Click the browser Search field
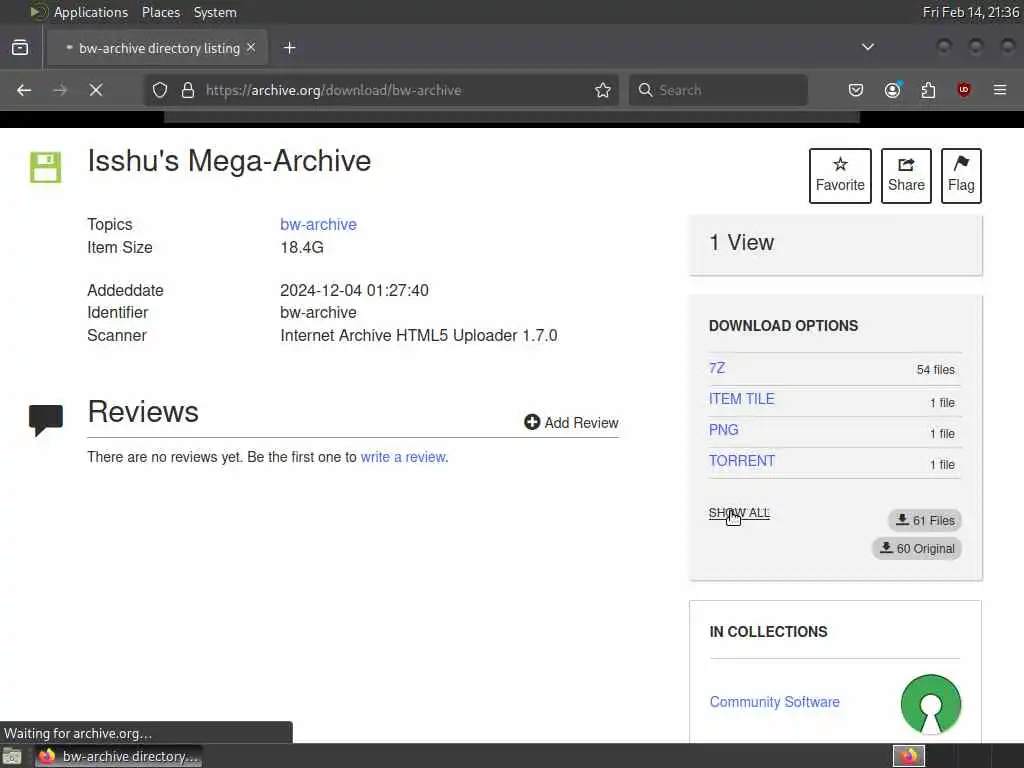 [718, 90]
